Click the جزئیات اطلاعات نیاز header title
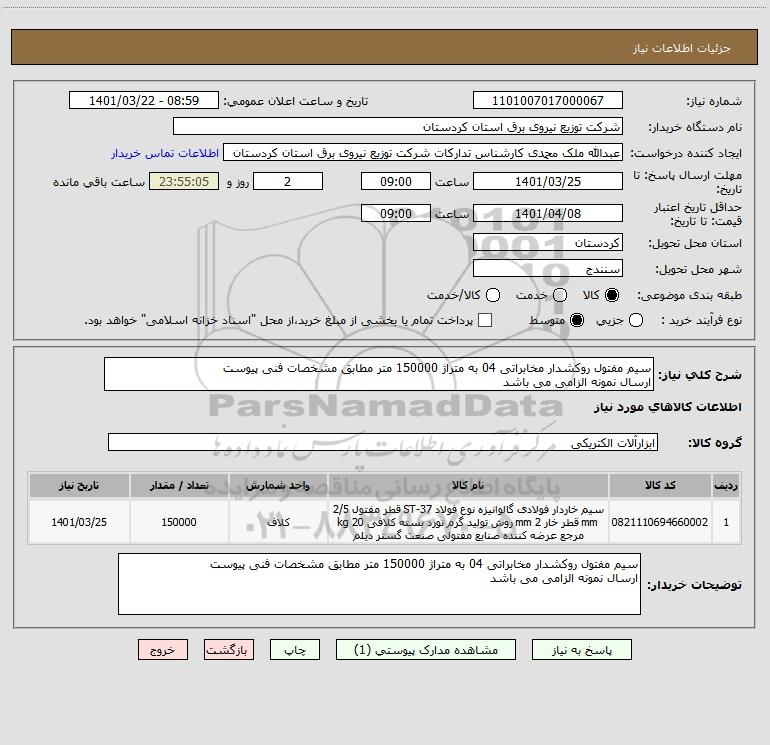The image size is (770, 745). 682,48
